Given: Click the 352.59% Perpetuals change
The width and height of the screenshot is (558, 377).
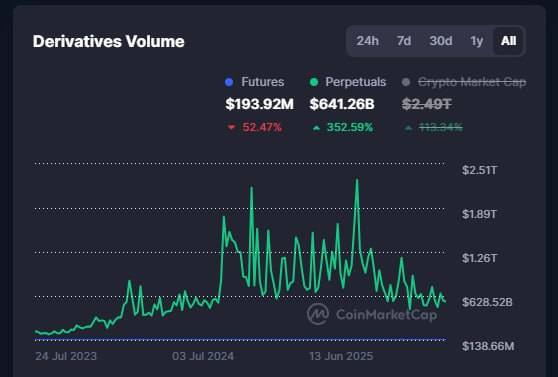Looking at the screenshot, I should click(x=350, y=127).
